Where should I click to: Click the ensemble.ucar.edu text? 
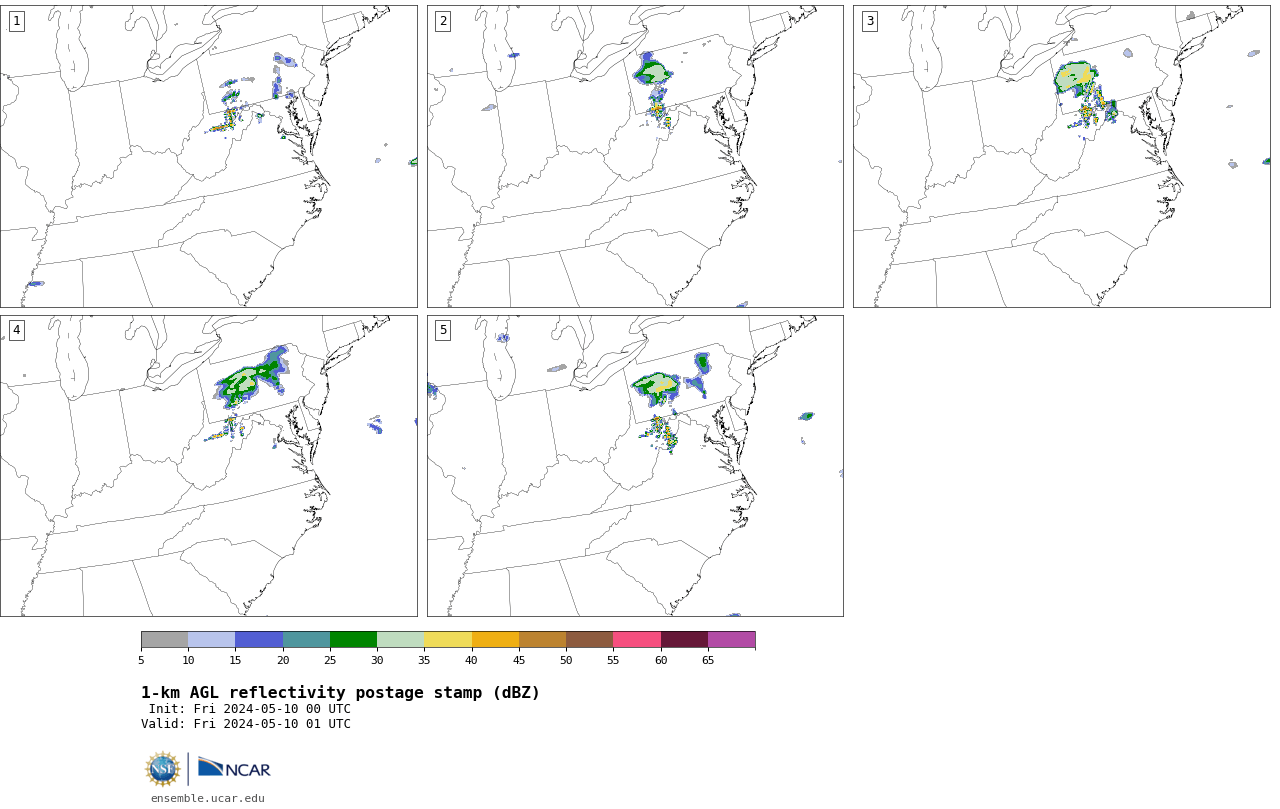[x=208, y=798]
